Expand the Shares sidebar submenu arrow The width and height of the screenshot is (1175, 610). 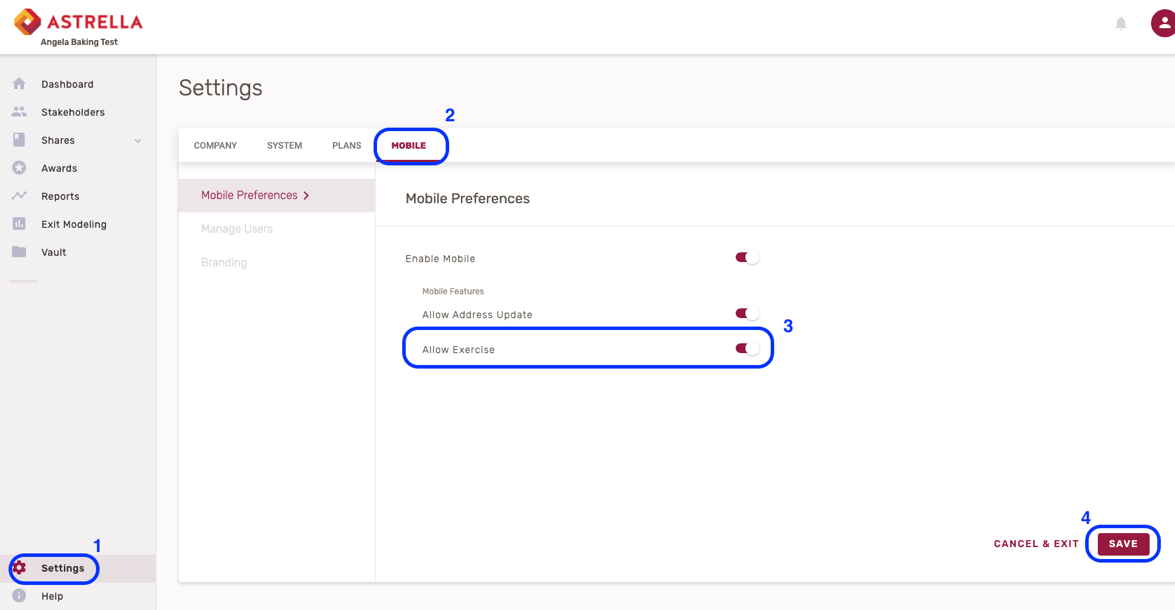138,141
